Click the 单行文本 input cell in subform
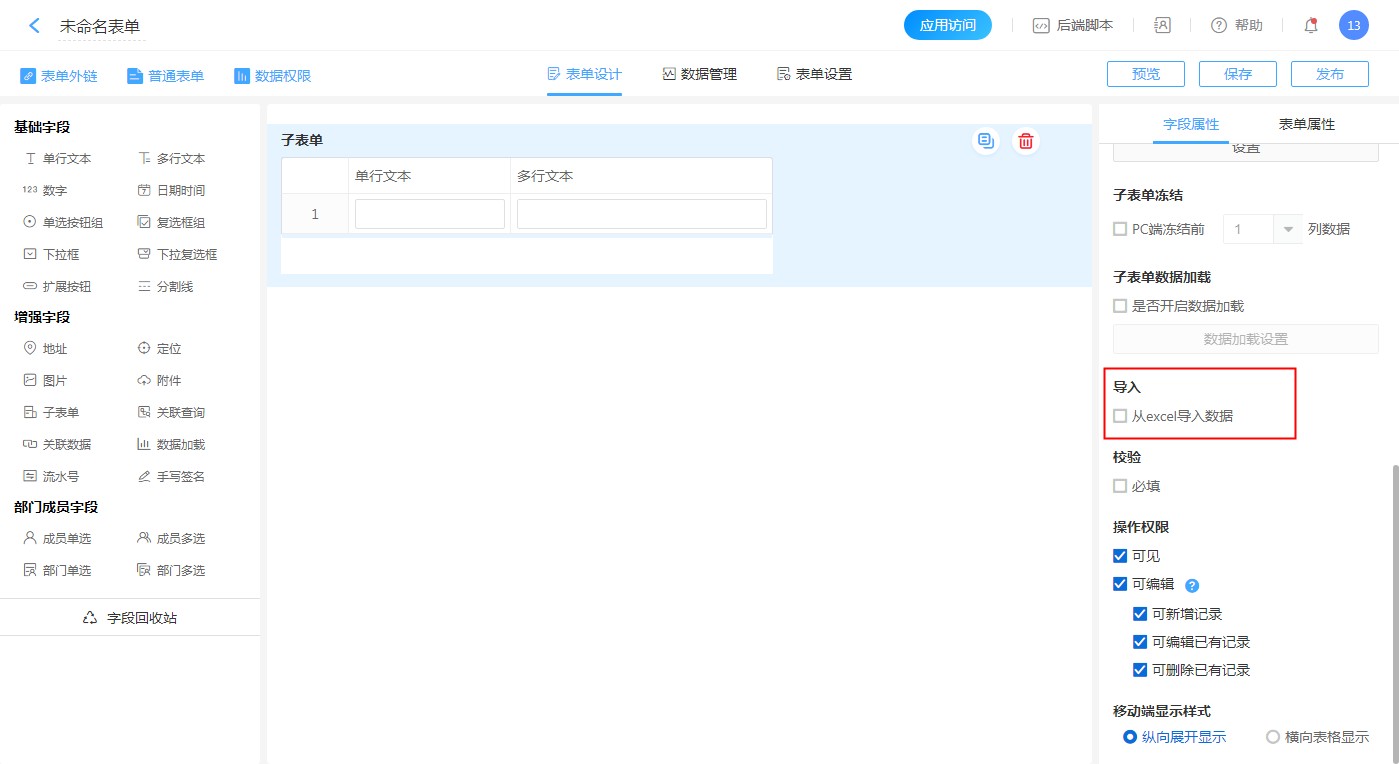 pos(429,214)
